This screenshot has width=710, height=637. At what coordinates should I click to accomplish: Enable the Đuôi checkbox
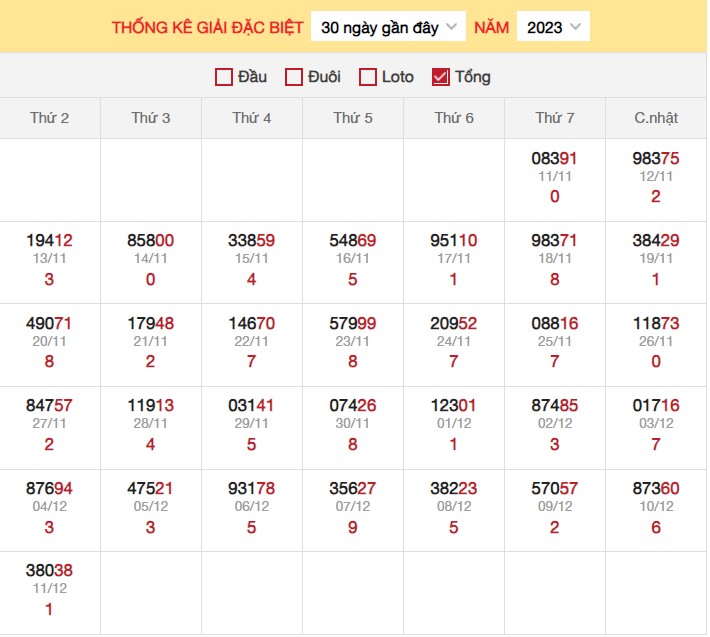[294, 77]
